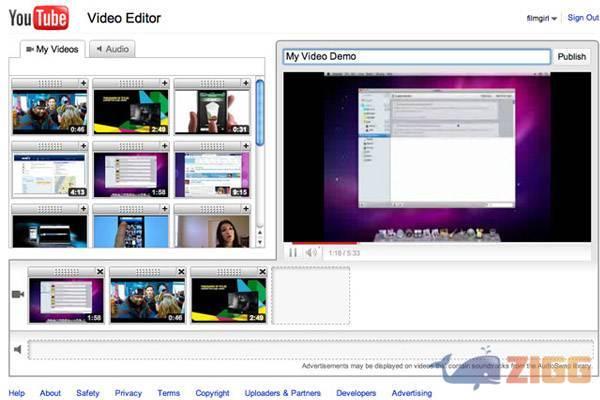Add the 2:49 colorful clip with plus icon
Screen dimensions: 600x400
[164, 83]
